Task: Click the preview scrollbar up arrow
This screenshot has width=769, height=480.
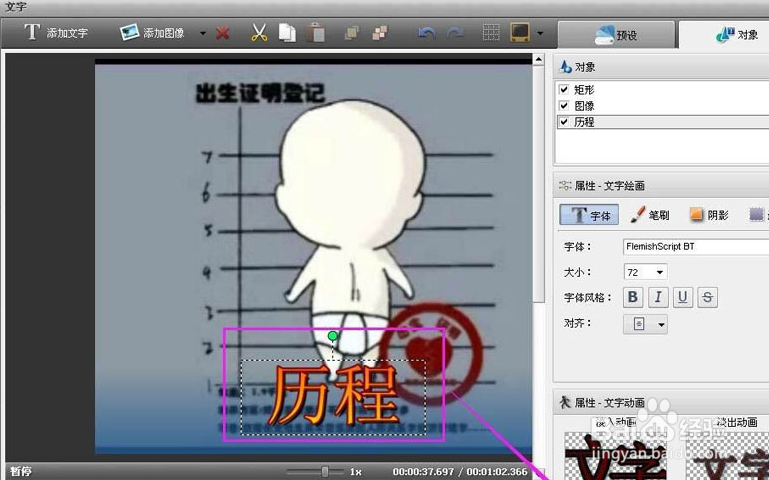Action: [x=538, y=60]
